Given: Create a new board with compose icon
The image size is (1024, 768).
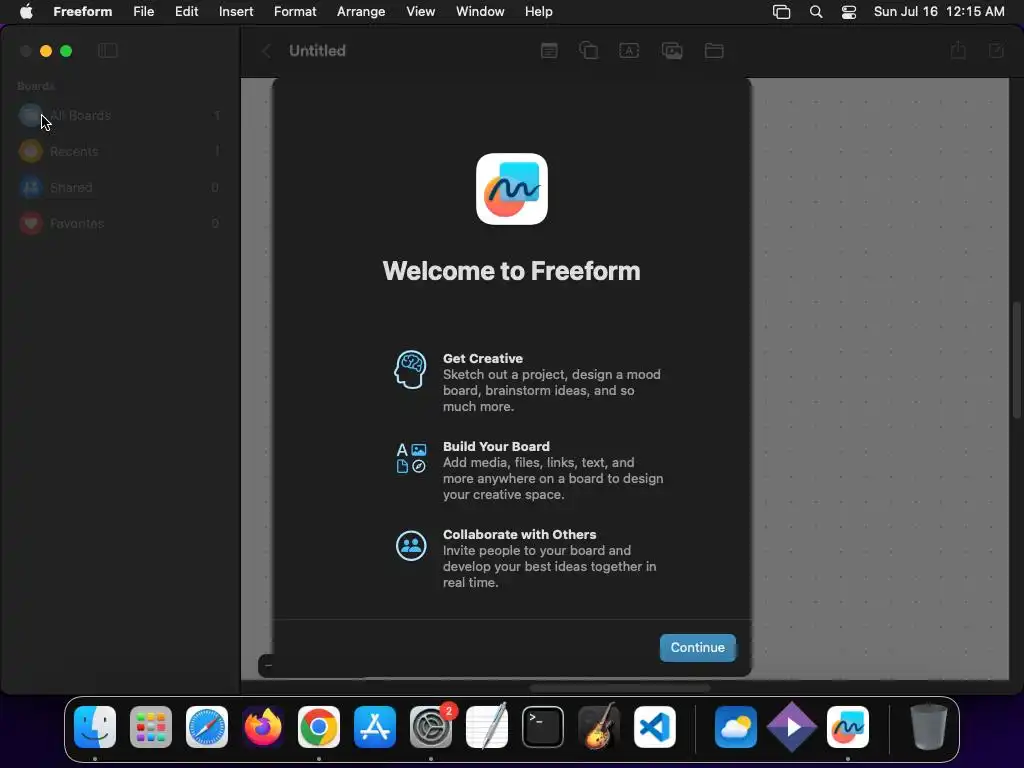Looking at the screenshot, I should (x=996, y=50).
